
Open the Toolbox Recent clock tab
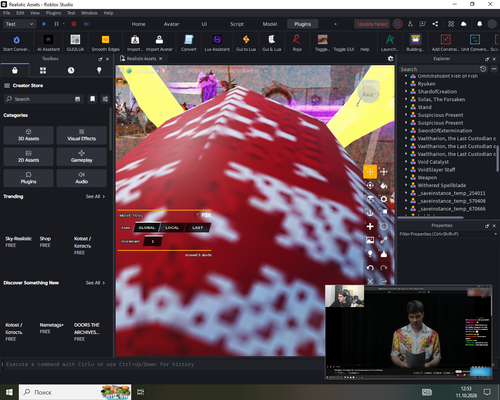click(71, 70)
